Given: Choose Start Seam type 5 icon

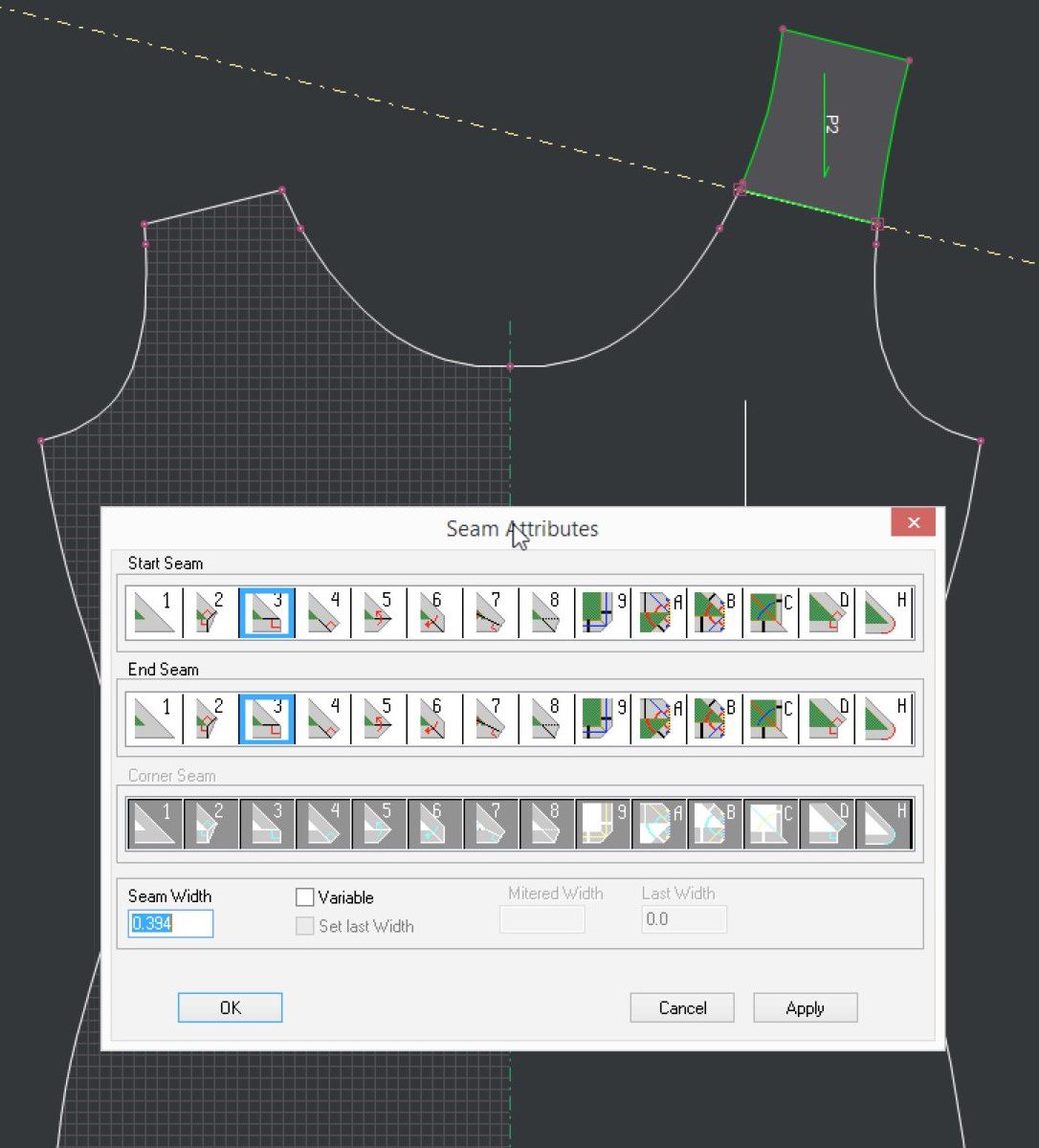Looking at the screenshot, I should point(378,613).
